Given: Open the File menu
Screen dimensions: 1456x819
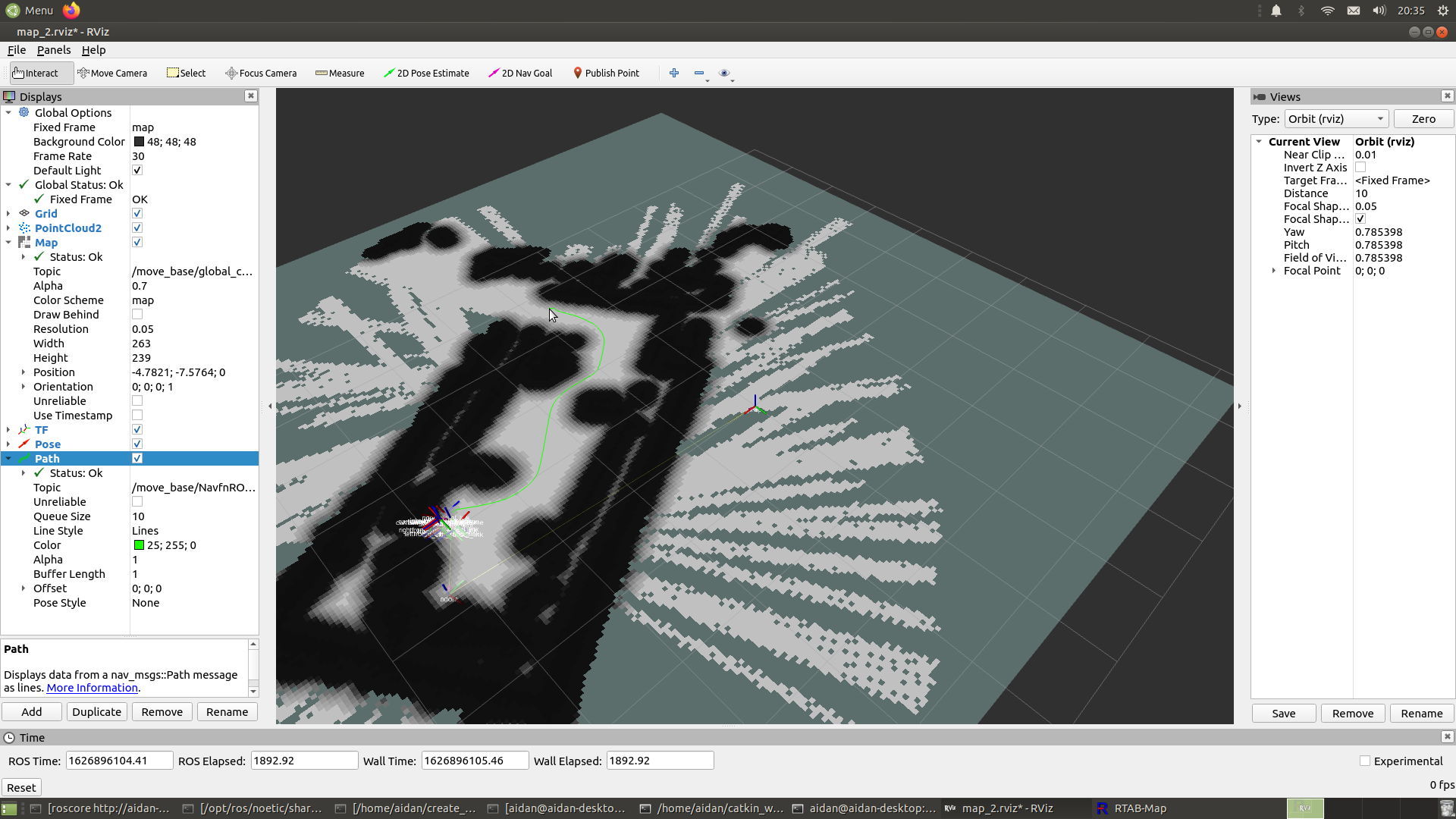Looking at the screenshot, I should pyautogui.click(x=16, y=50).
